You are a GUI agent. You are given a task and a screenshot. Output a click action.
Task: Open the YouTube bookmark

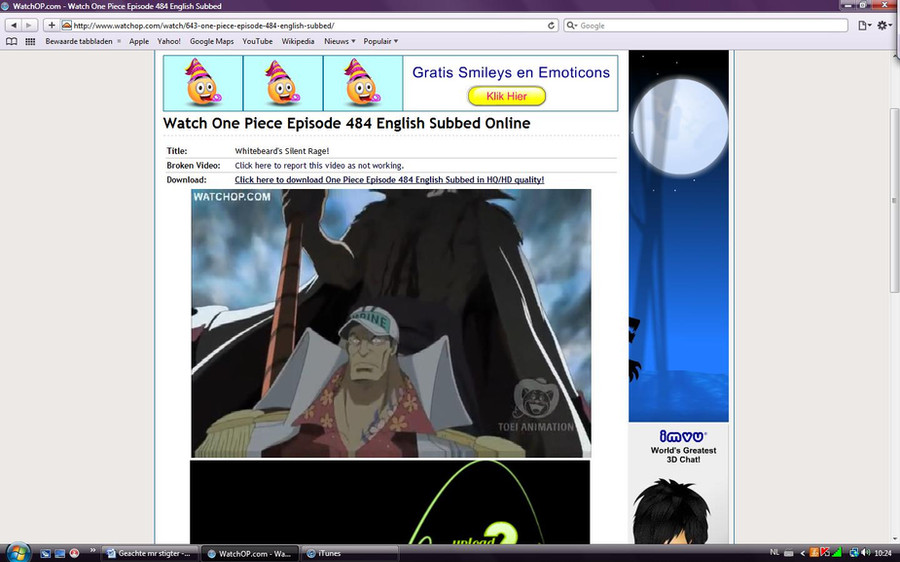point(257,41)
